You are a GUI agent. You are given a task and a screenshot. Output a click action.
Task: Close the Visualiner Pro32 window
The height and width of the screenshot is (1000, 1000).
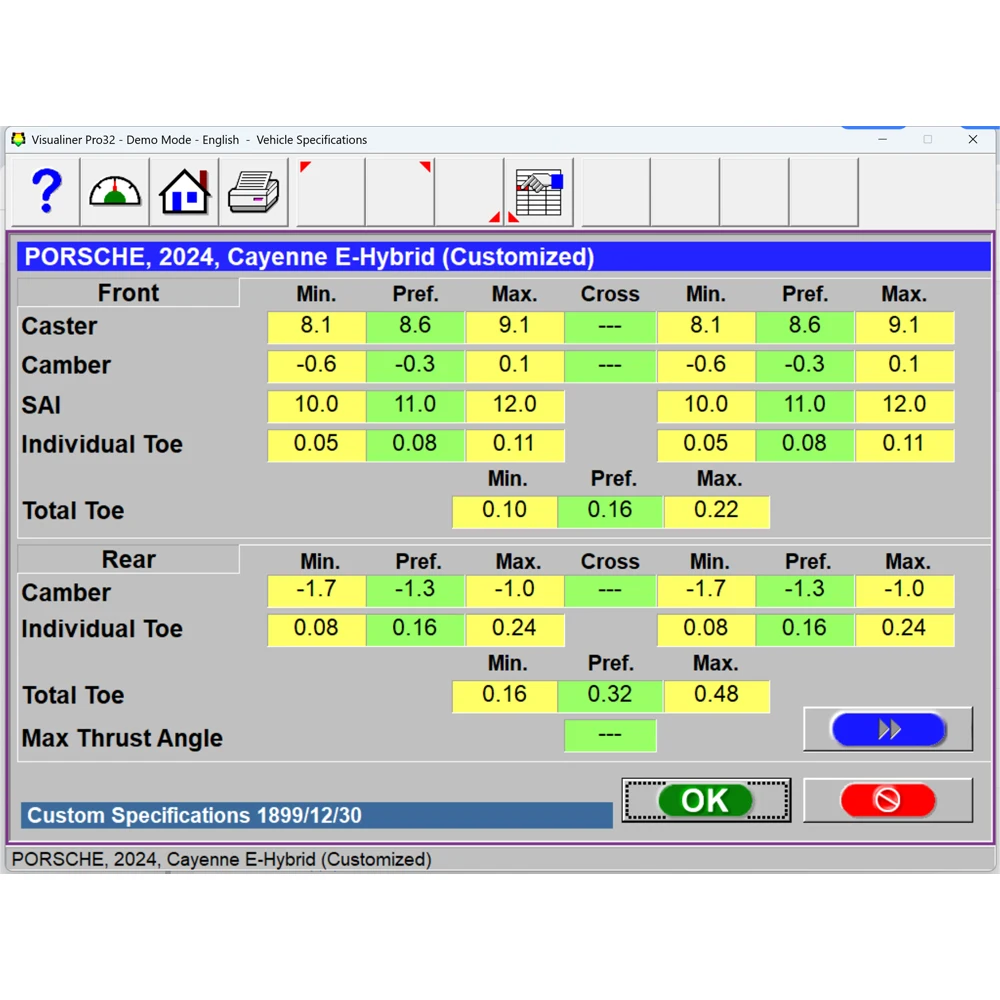(x=972, y=140)
